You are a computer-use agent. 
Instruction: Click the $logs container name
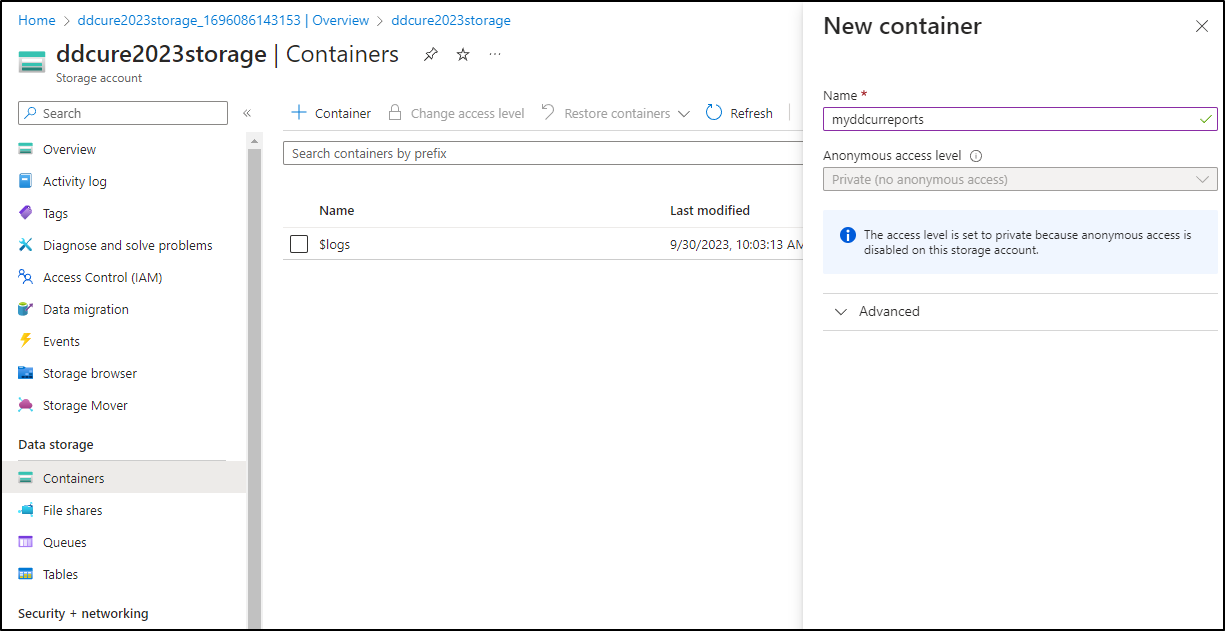pyautogui.click(x=335, y=244)
